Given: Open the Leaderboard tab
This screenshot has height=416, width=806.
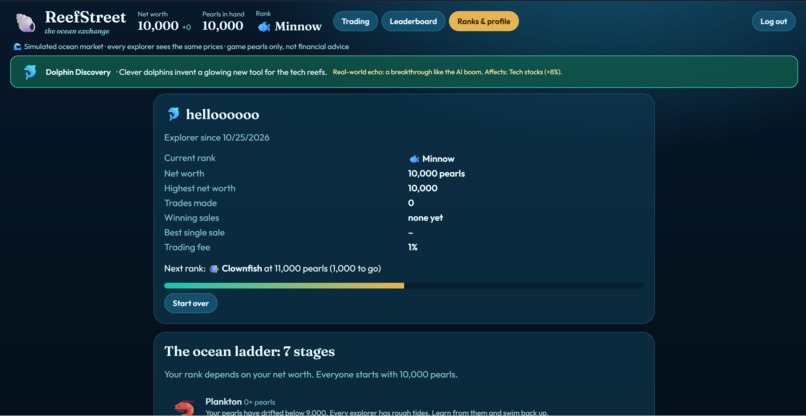Looking at the screenshot, I should tap(413, 21).
